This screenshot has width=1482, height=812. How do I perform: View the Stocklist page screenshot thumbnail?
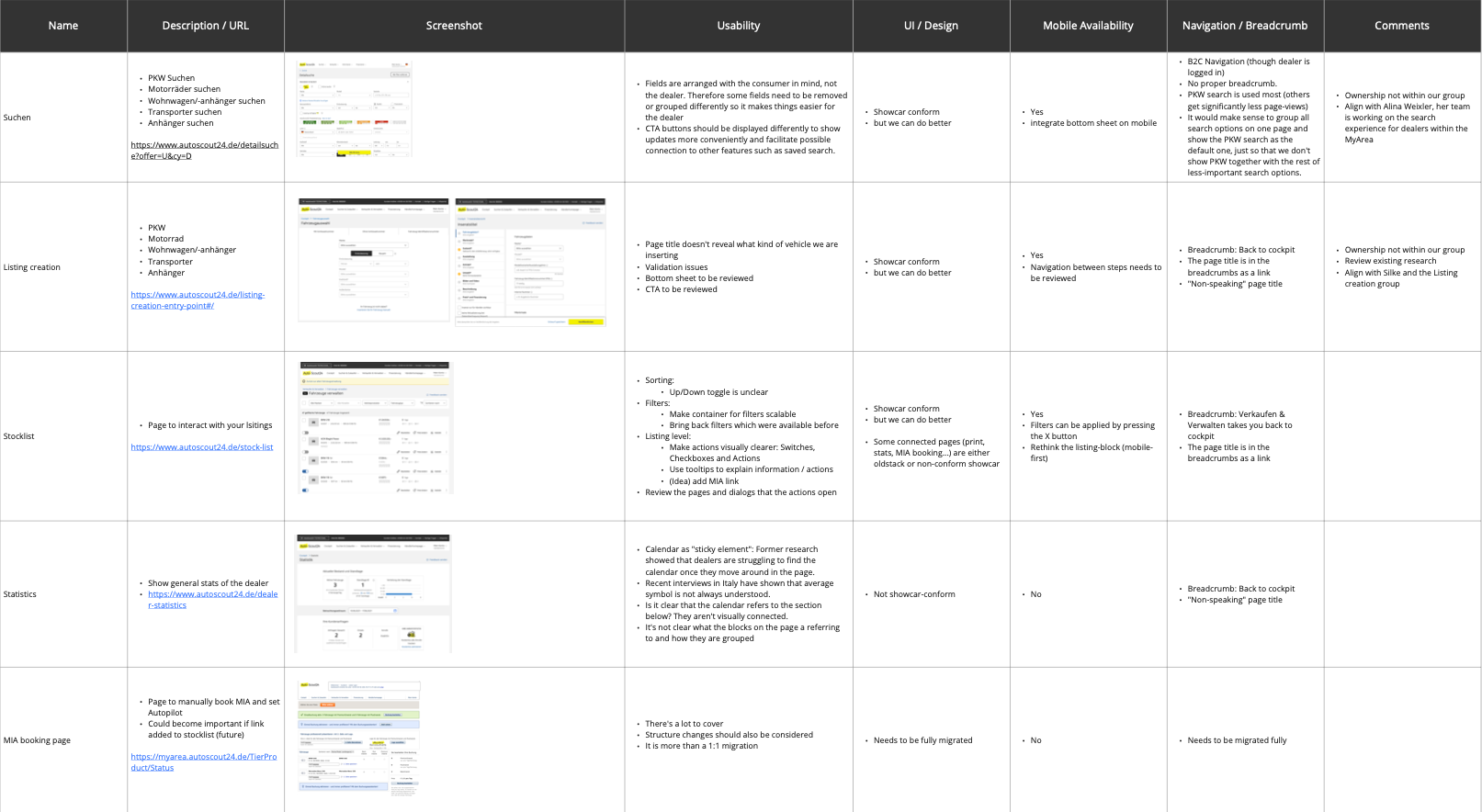pyautogui.click(x=376, y=427)
